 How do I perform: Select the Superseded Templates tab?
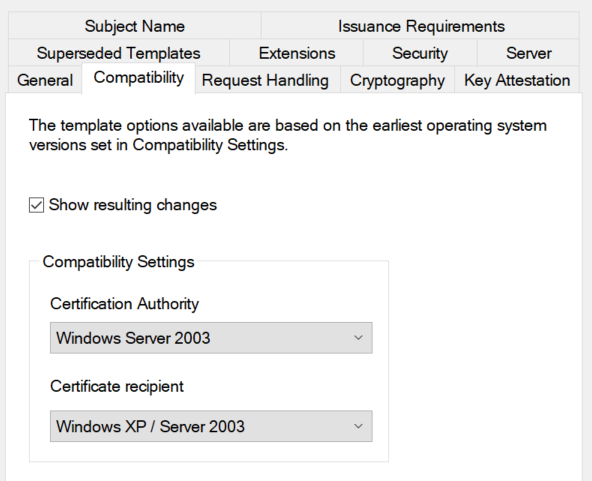click(119, 53)
